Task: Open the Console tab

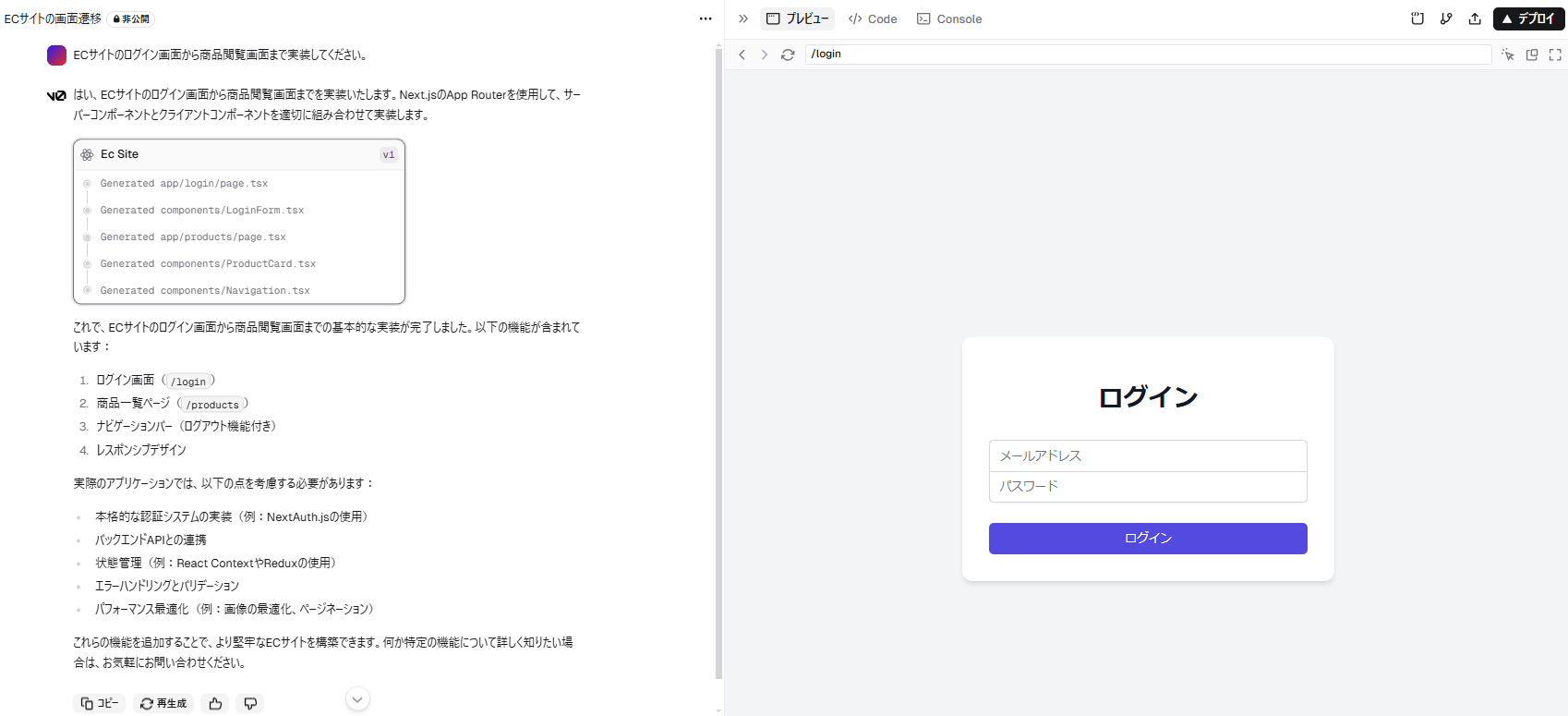Action: pyautogui.click(x=949, y=18)
